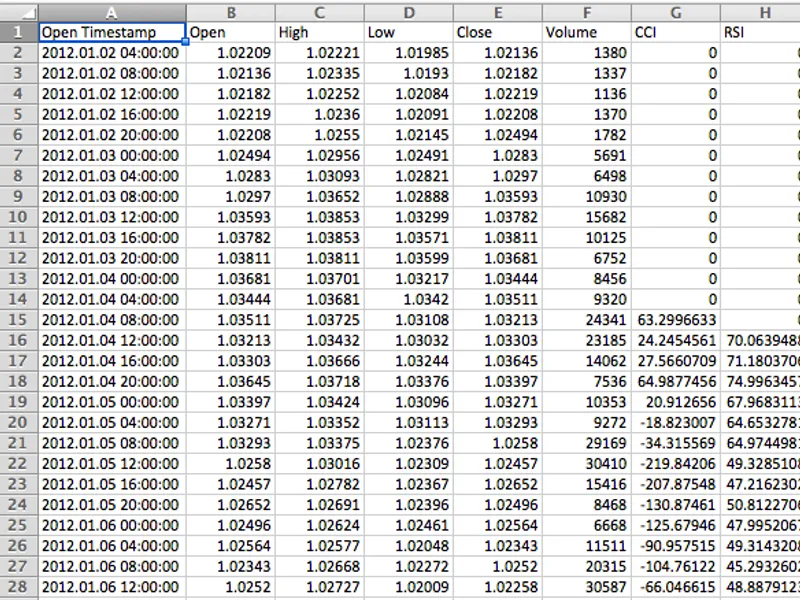Select column E header
This screenshot has height=600, width=800.
(498, 12)
